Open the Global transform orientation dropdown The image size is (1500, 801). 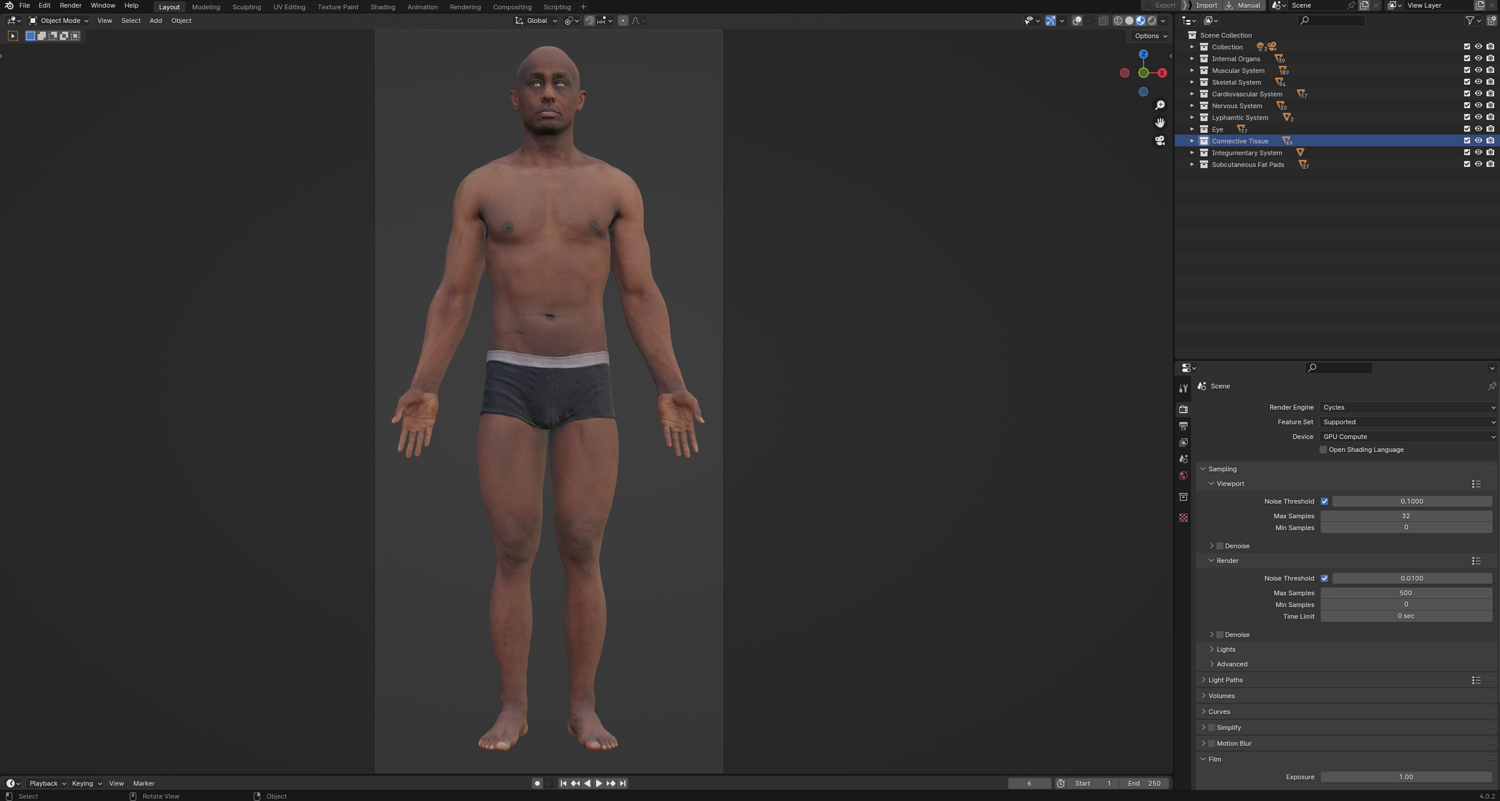[536, 20]
